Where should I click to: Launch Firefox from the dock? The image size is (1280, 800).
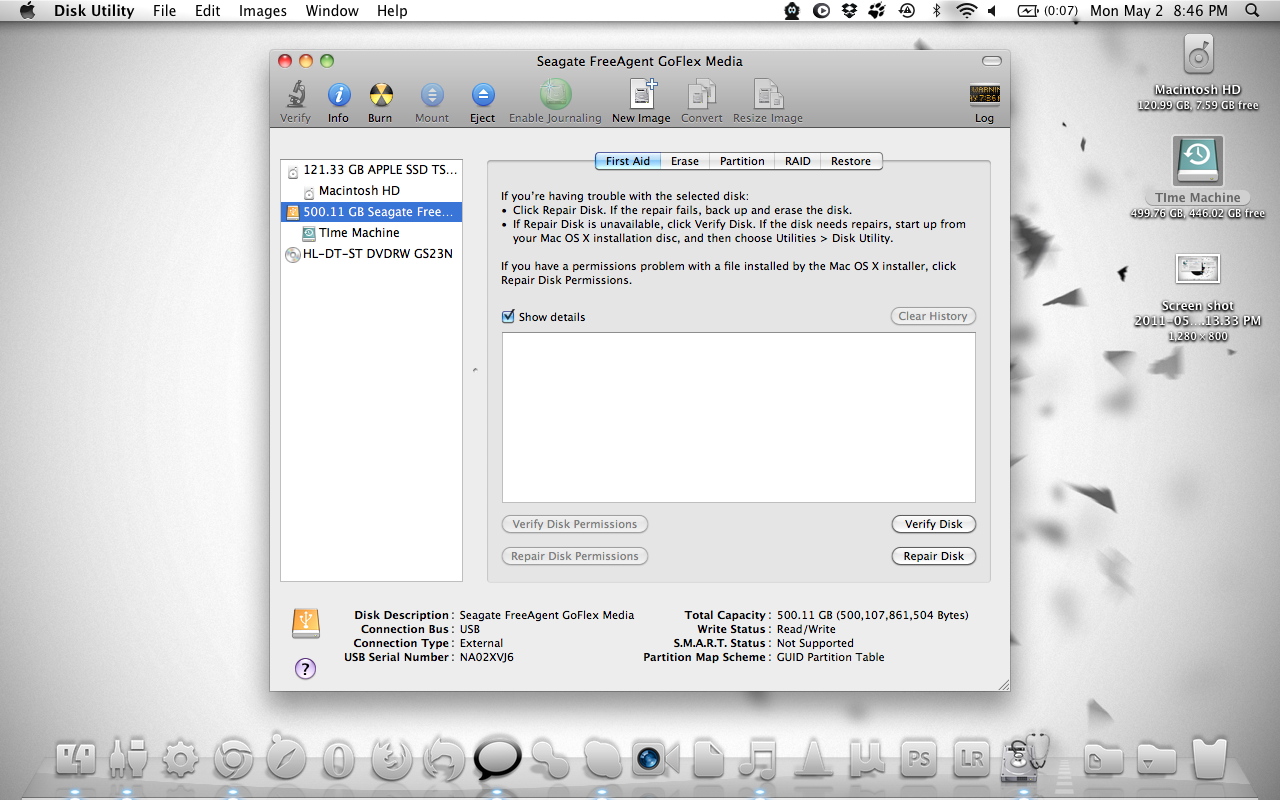pyautogui.click(x=391, y=759)
